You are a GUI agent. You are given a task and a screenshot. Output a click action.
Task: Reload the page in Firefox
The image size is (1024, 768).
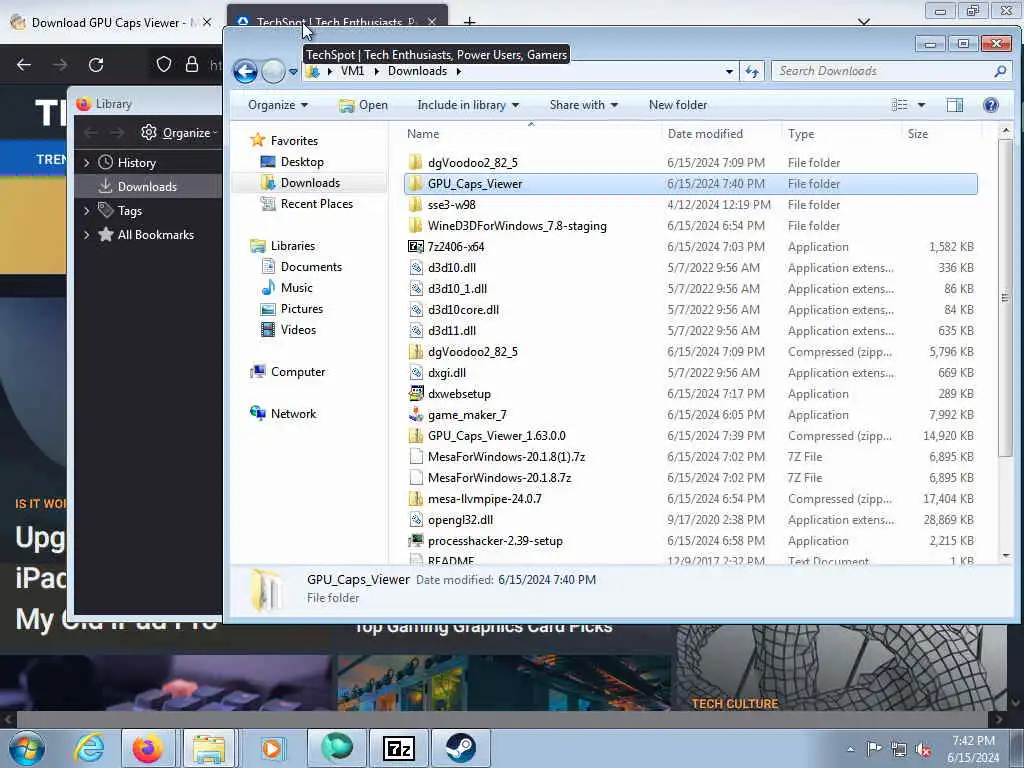(96, 65)
